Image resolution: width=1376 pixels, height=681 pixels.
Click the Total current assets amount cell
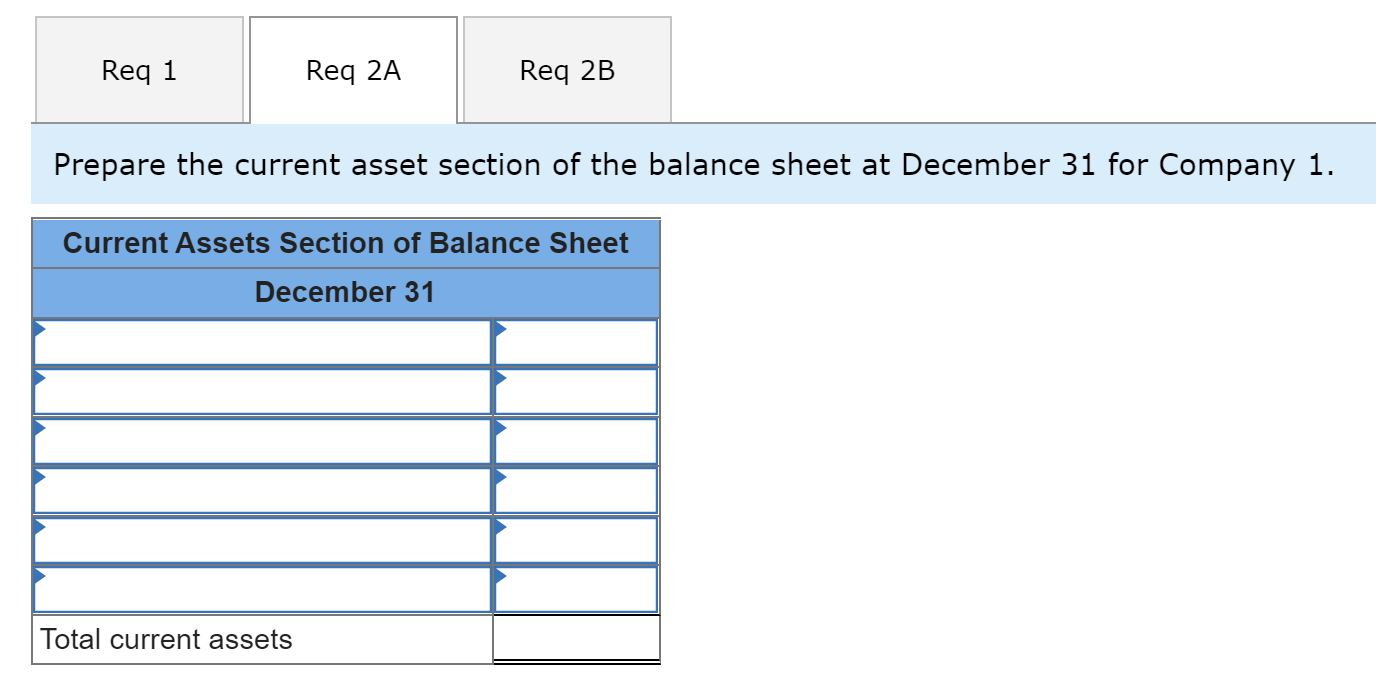point(576,639)
